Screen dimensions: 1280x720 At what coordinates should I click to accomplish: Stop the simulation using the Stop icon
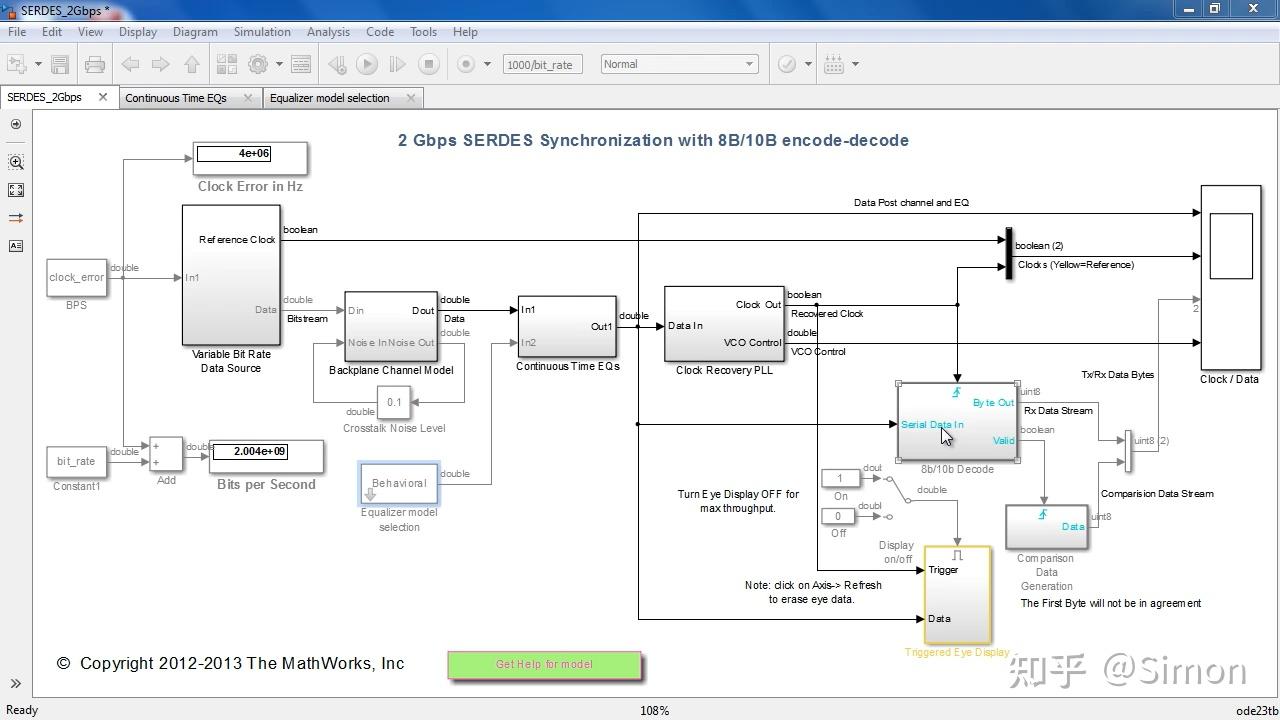pos(428,63)
